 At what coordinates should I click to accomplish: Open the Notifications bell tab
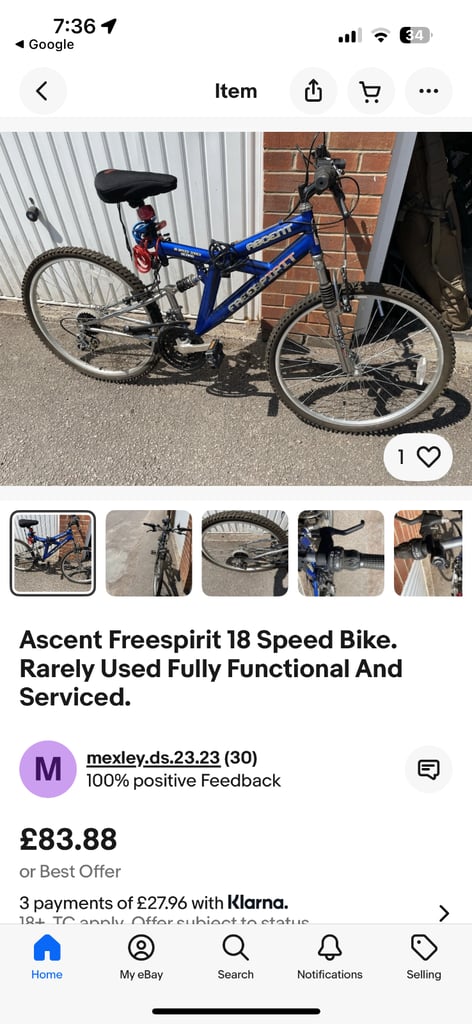[330, 957]
